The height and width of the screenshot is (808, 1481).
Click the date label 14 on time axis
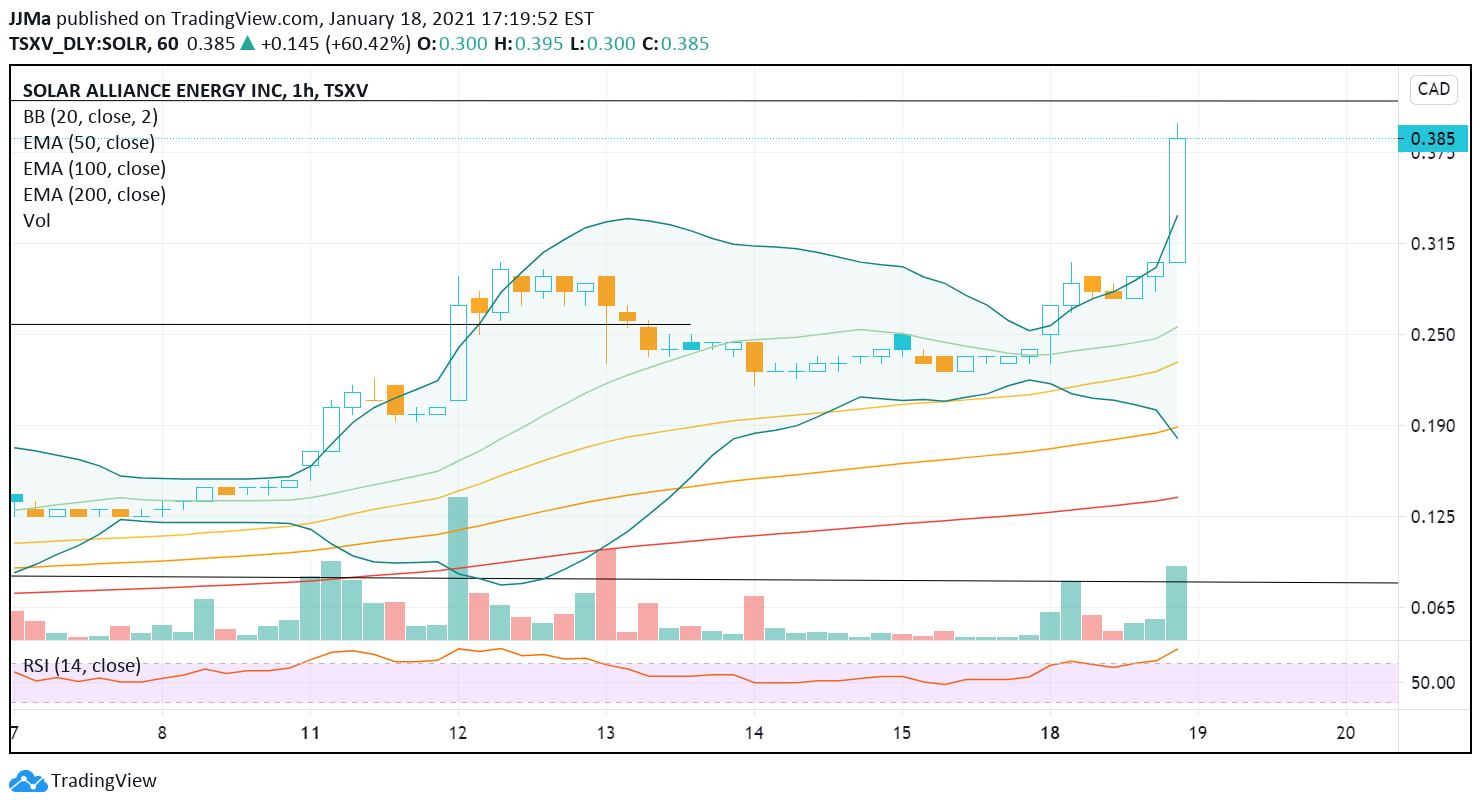click(754, 732)
